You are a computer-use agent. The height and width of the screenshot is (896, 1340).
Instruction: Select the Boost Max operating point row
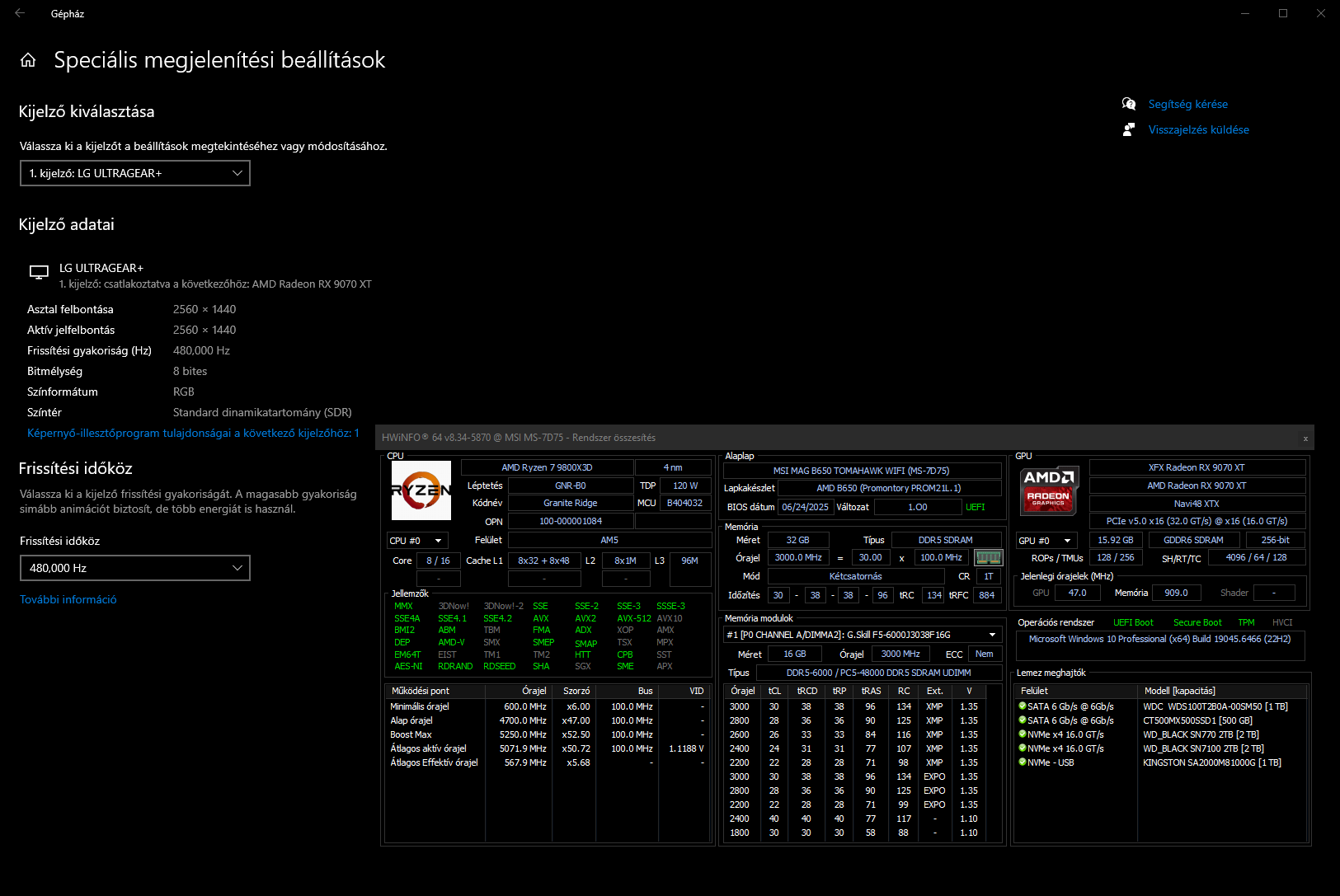pos(548,734)
